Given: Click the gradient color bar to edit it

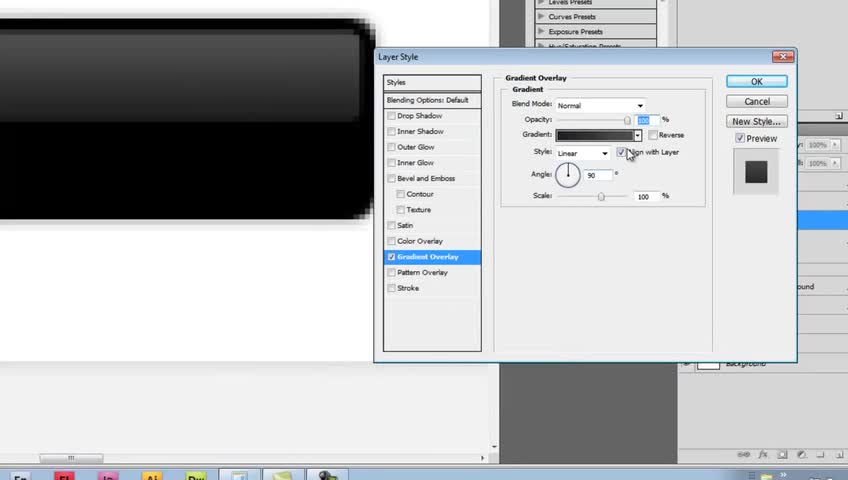Looking at the screenshot, I should (x=594, y=135).
